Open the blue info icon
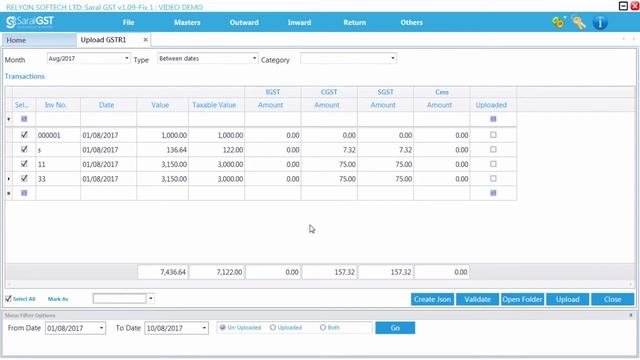The height and width of the screenshot is (360, 640). tap(600, 22)
